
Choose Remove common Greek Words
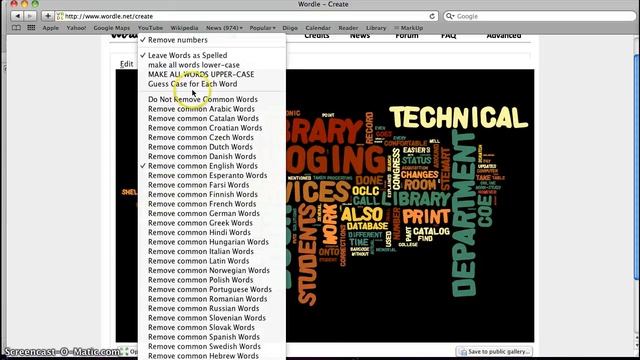click(x=212, y=223)
